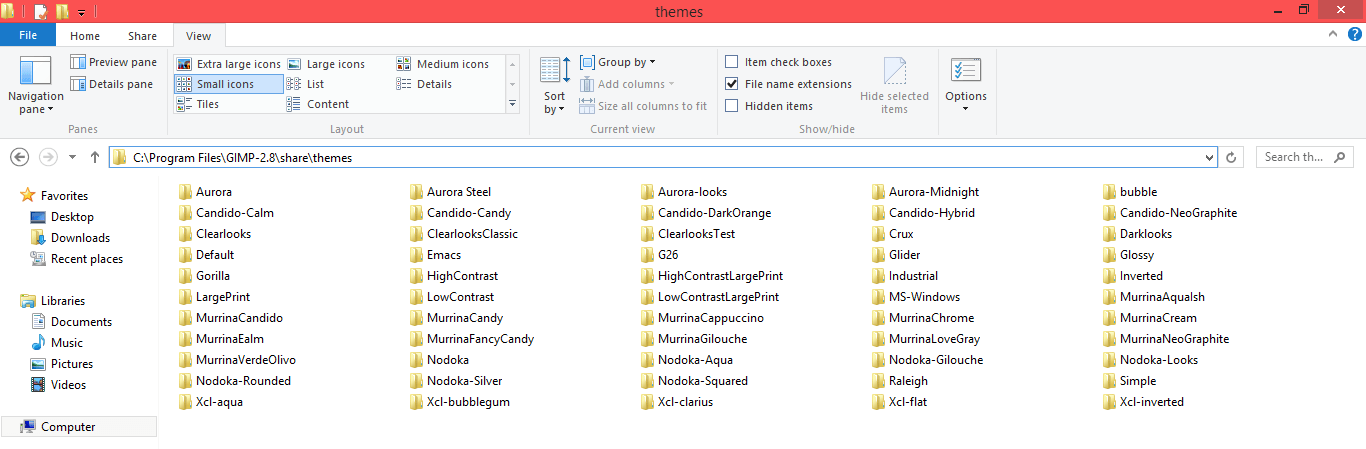Select the MurrinaNeoGraphite folder

click(1166, 339)
